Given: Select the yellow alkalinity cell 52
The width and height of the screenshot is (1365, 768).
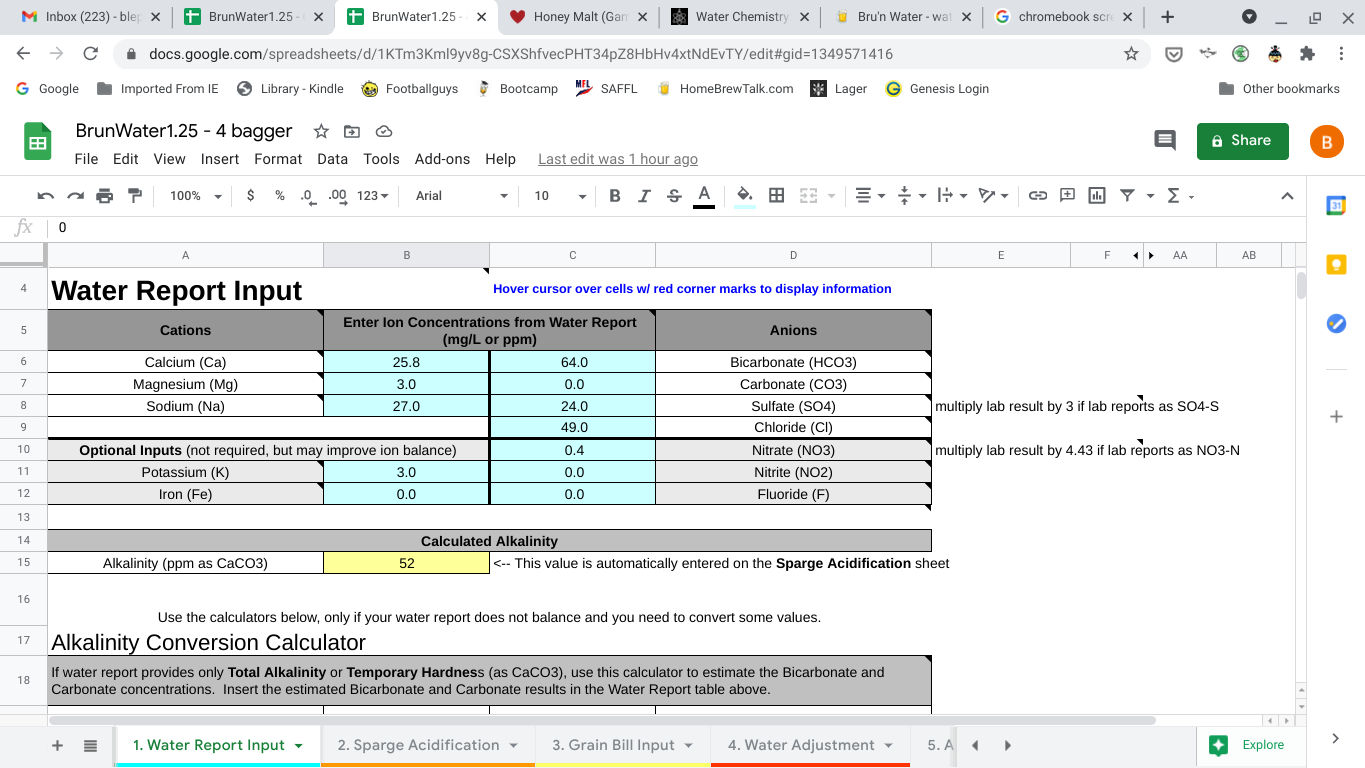Looking at the screenshot, I should 406,563.
